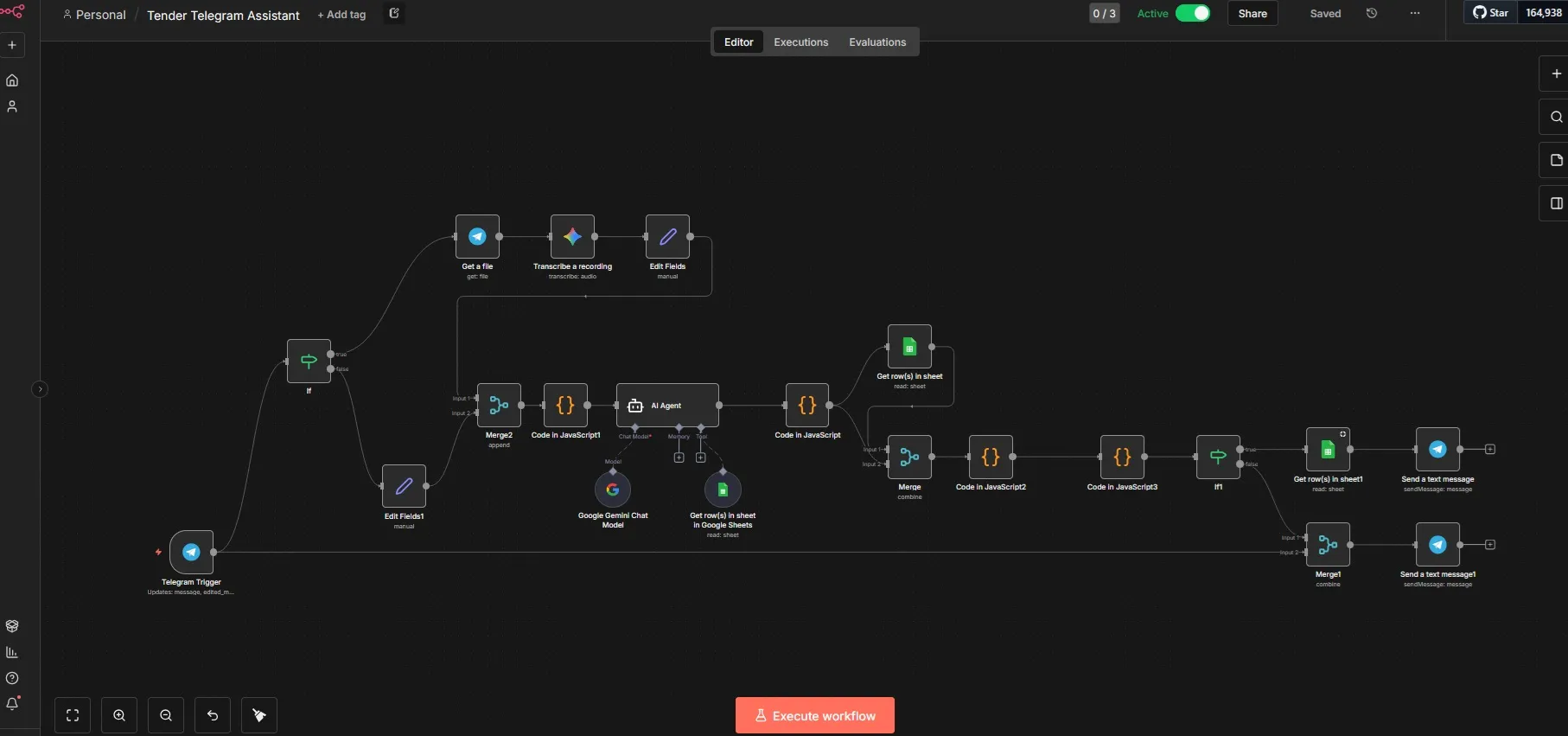Switch to the Executions tab
This screenshot has height=736, width=1568.
800,42
